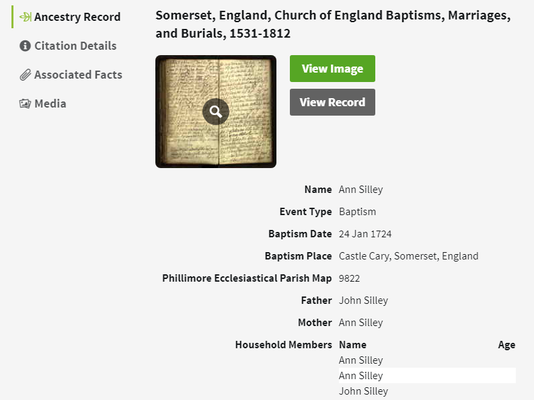534x400 pixels.
Task: Open the Ancestry Record tab
Action: pos(70,17)
